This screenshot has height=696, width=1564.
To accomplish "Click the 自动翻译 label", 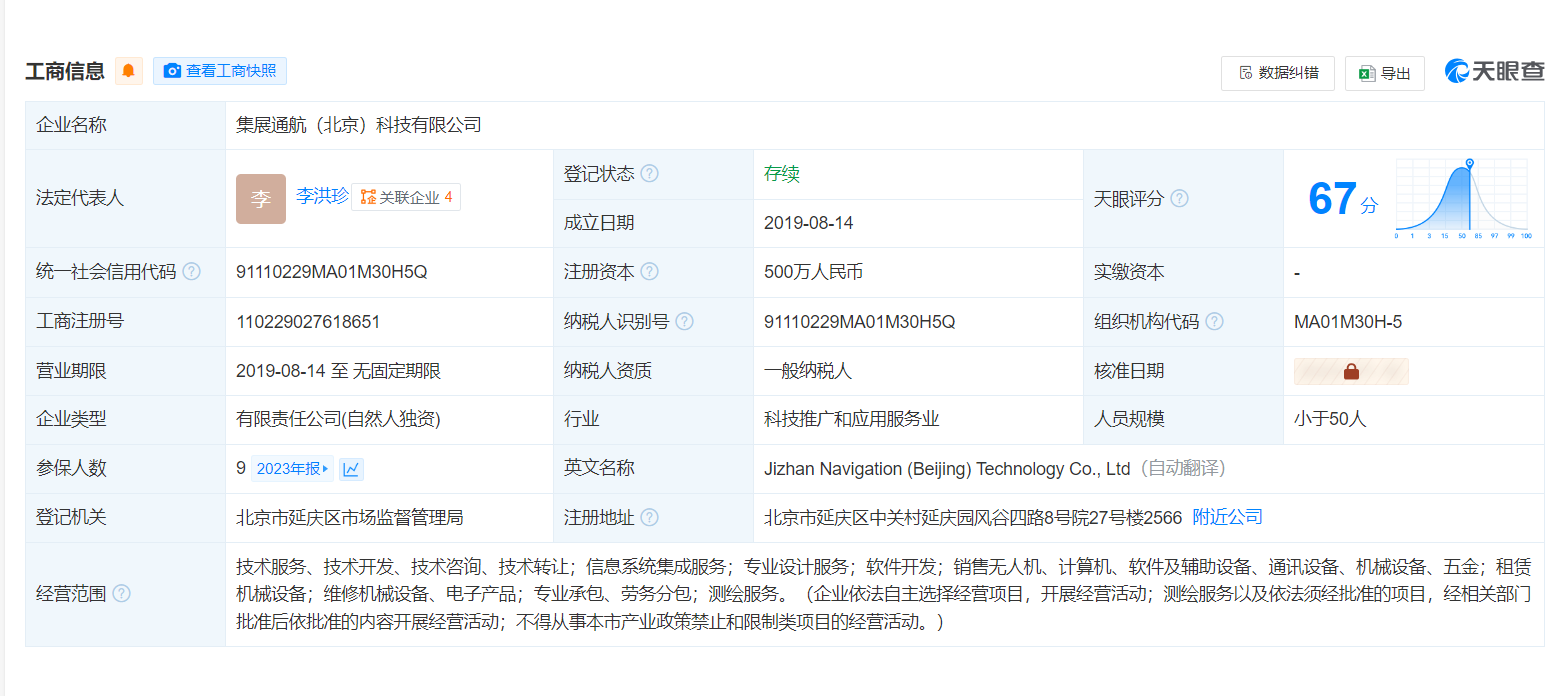I will tap(1184, 468).
